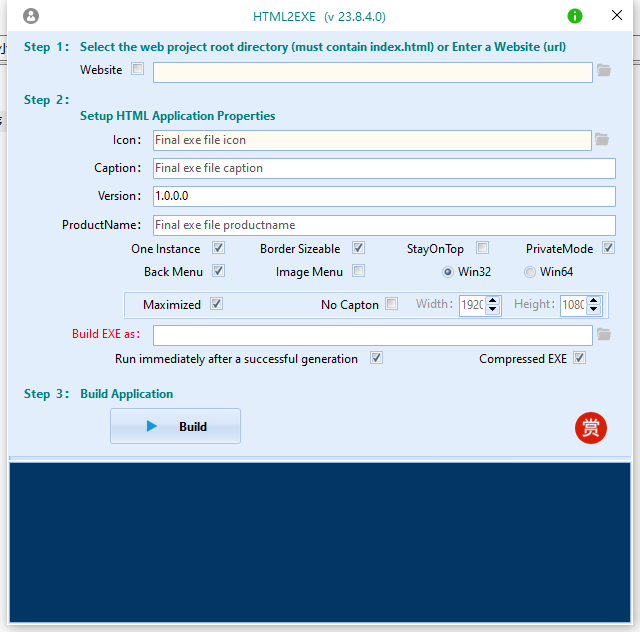Focus the web project directory input field
The image size is (640, 632).
373,72
